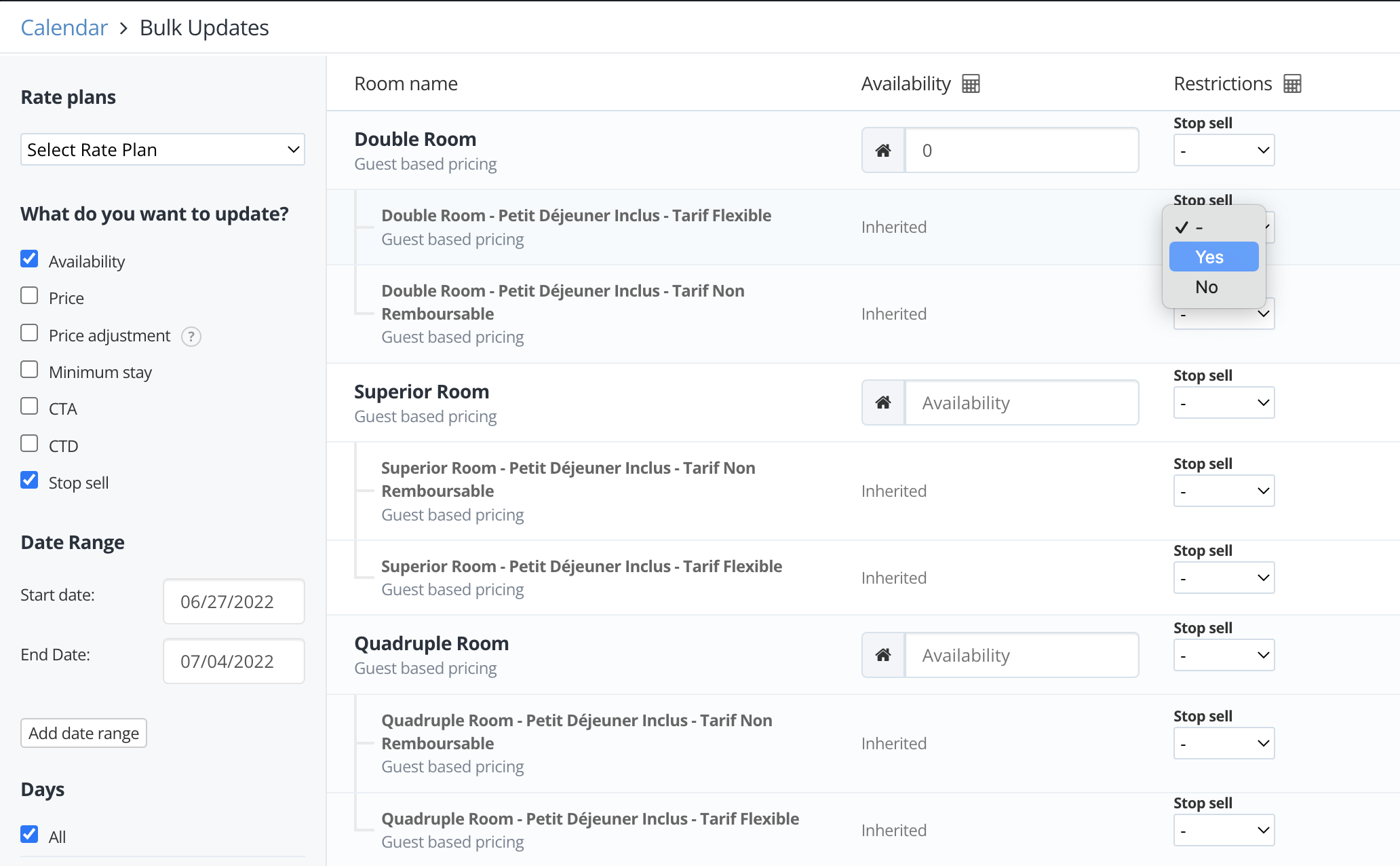
Task: Click the calendar grid icon beside Availability header
Action: click(x=971, y=84)
